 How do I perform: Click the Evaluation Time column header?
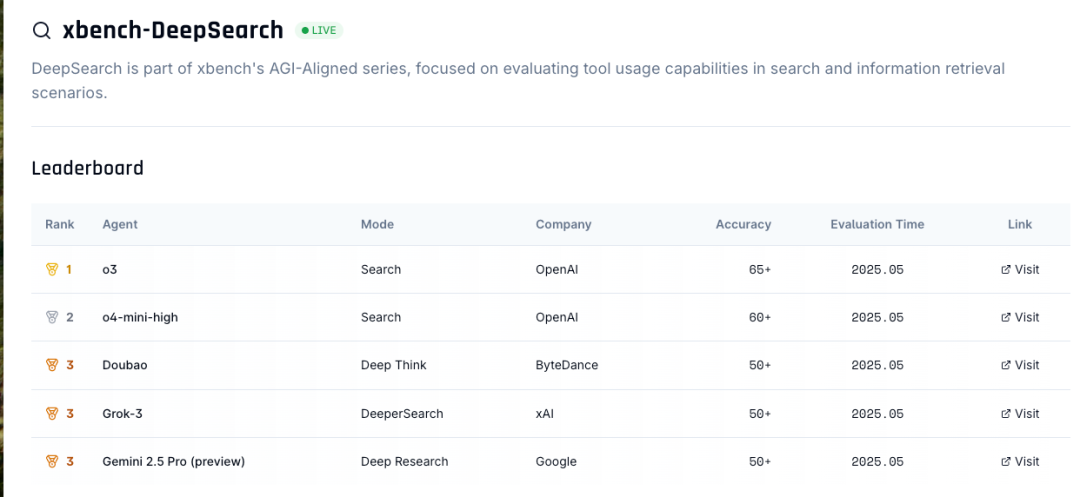tap(877, 225)
